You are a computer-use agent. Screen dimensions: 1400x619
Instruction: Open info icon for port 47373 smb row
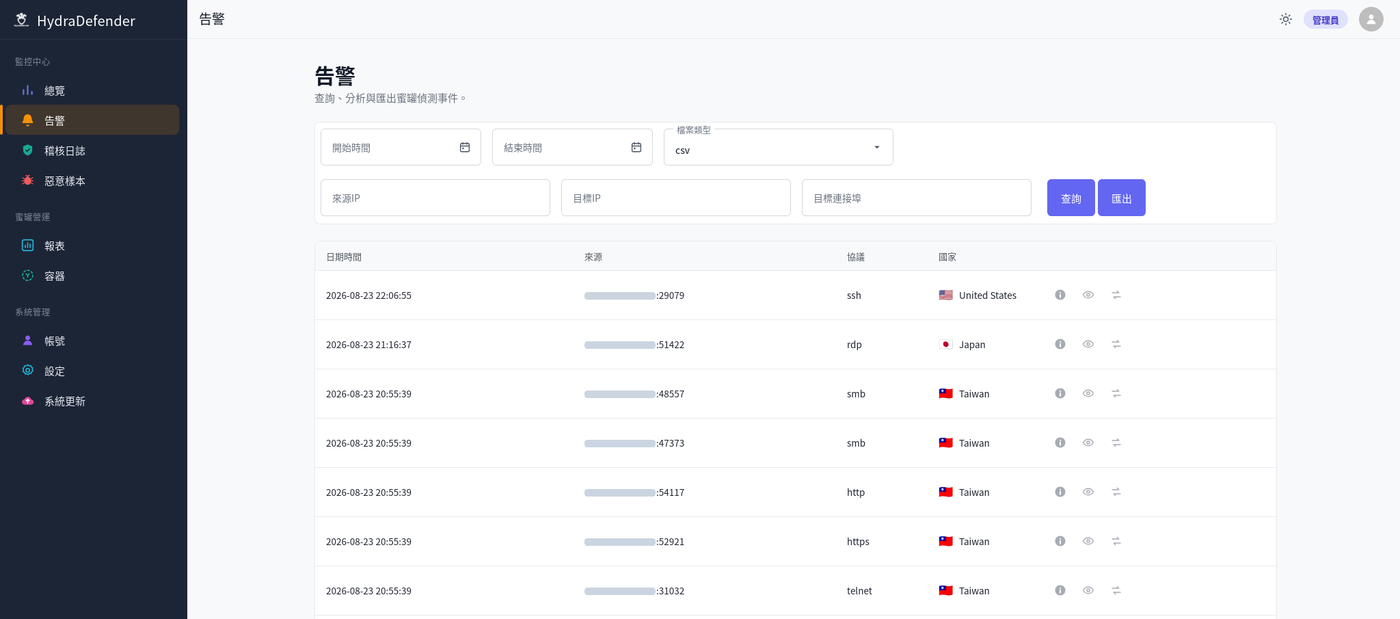click(x=1060, y=442)
